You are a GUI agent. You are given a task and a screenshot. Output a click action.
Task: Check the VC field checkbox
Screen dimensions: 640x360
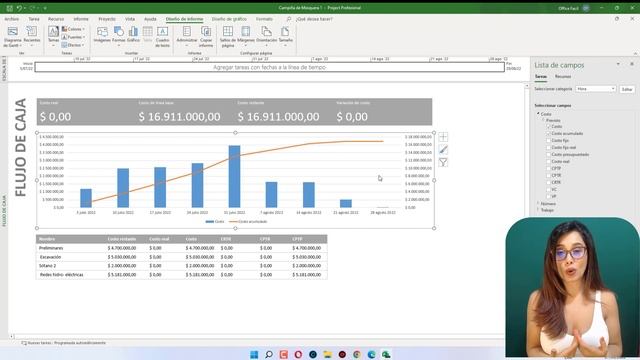pos(549,190)
